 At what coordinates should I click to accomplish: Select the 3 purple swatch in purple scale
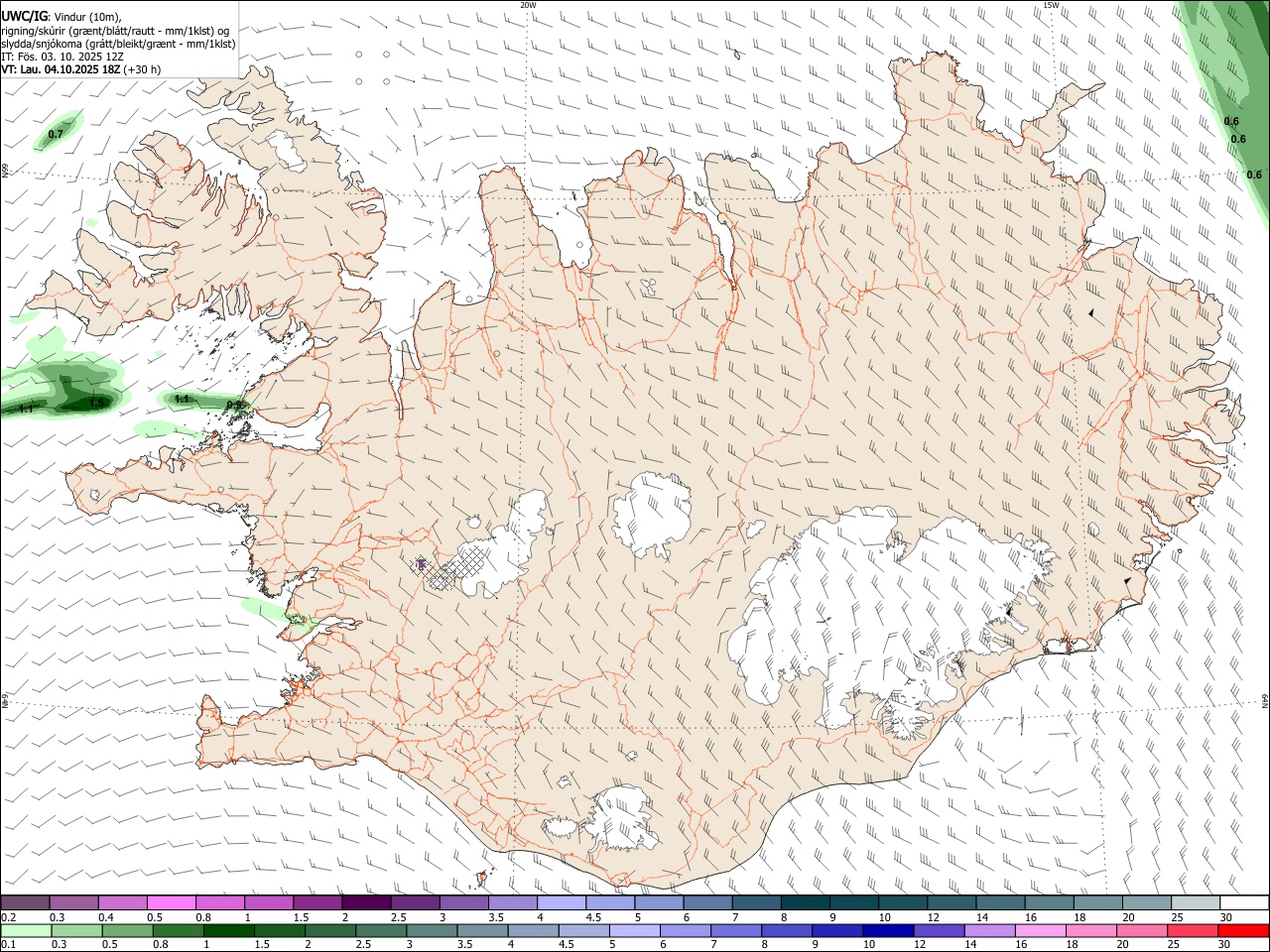[x=463, y=903]
